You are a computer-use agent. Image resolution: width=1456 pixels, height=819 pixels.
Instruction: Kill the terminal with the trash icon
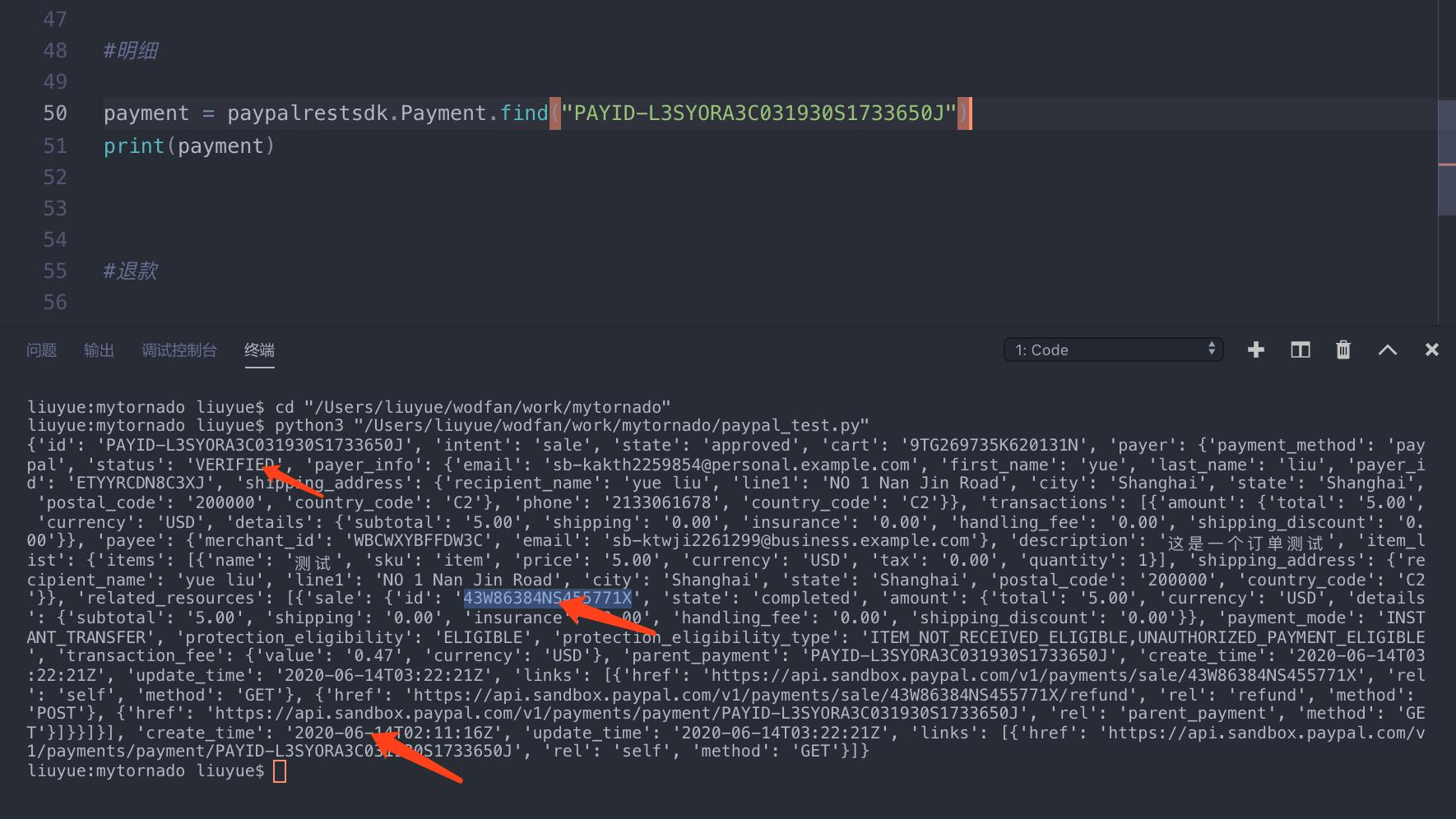point(1343,349)
